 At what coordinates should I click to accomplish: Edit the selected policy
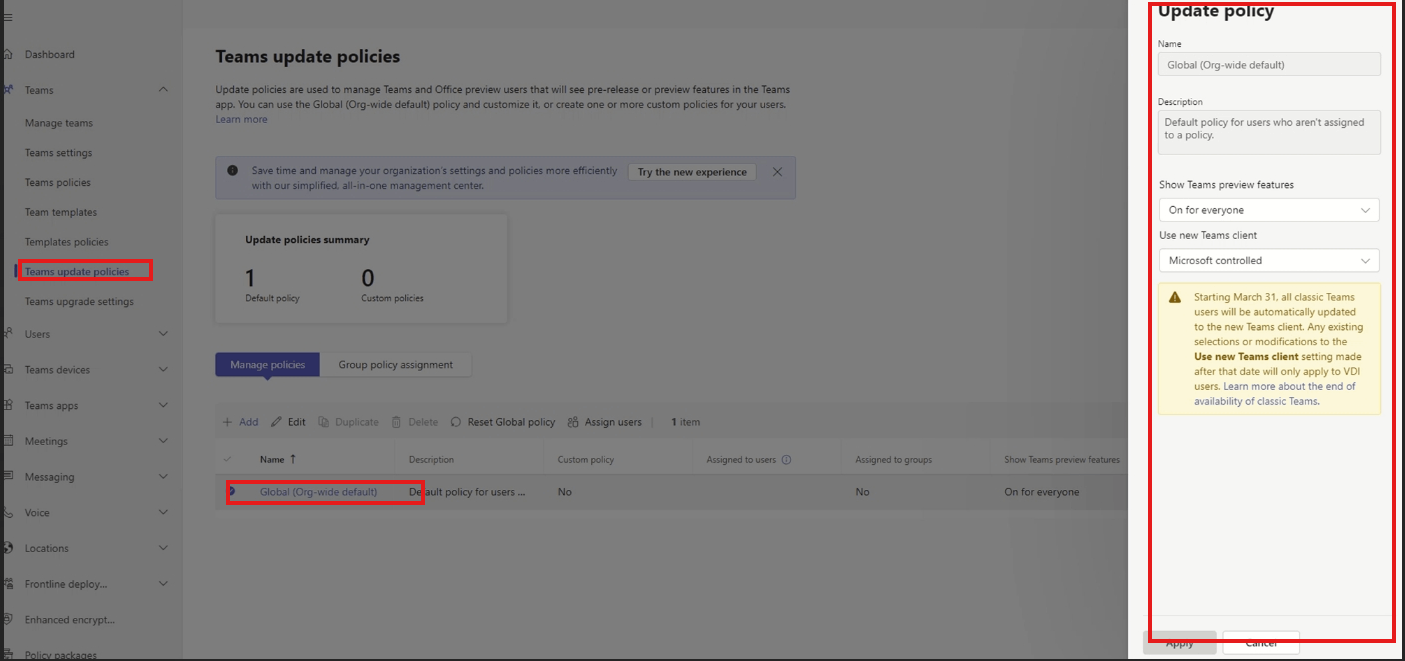[288, 422]
